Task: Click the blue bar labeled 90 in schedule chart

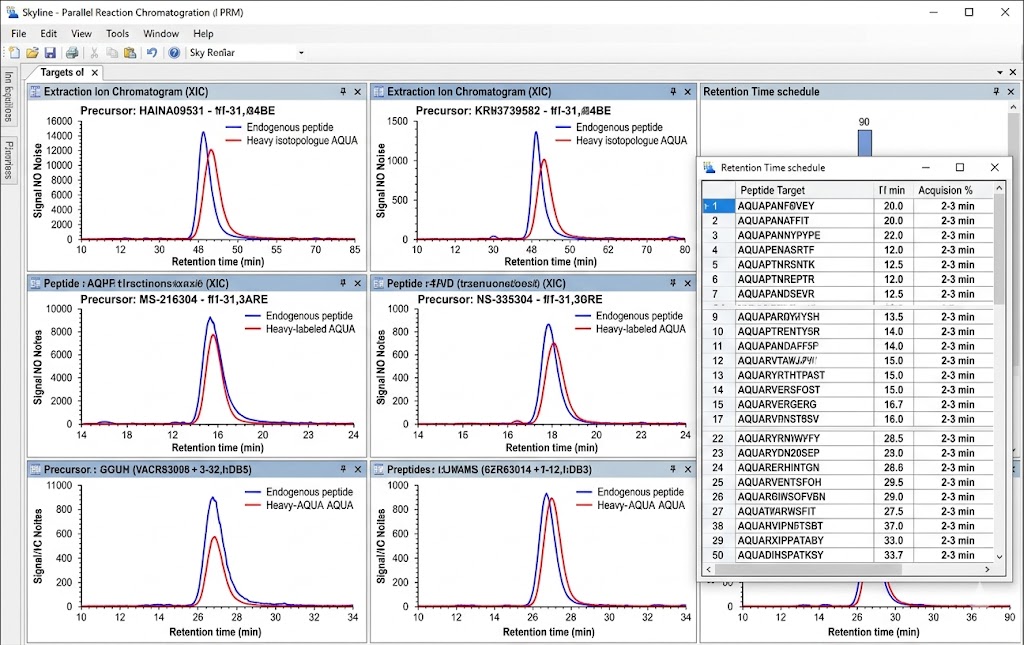Action: pos(864,143)
